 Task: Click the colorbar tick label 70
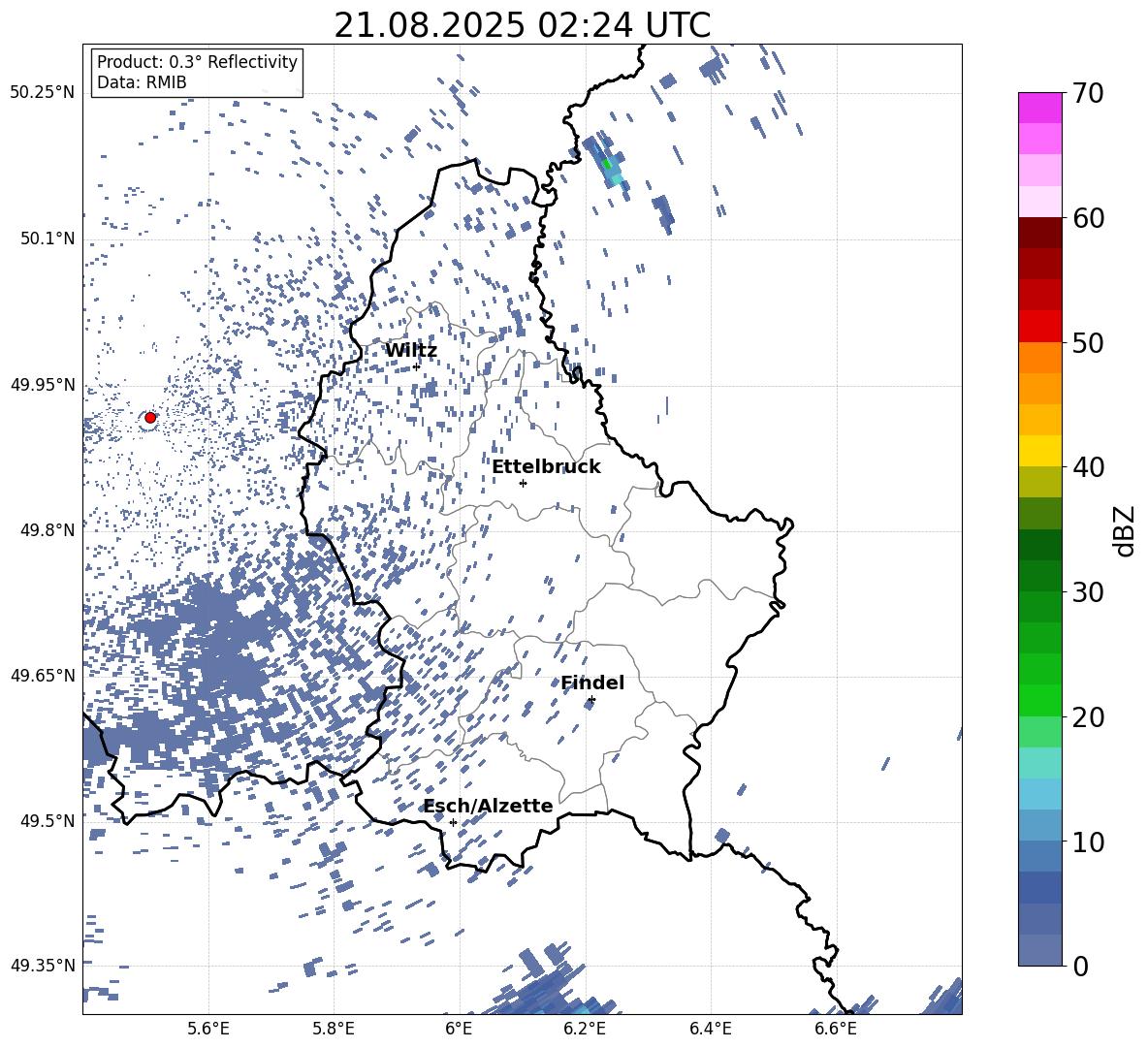(x=1088, y=93)
